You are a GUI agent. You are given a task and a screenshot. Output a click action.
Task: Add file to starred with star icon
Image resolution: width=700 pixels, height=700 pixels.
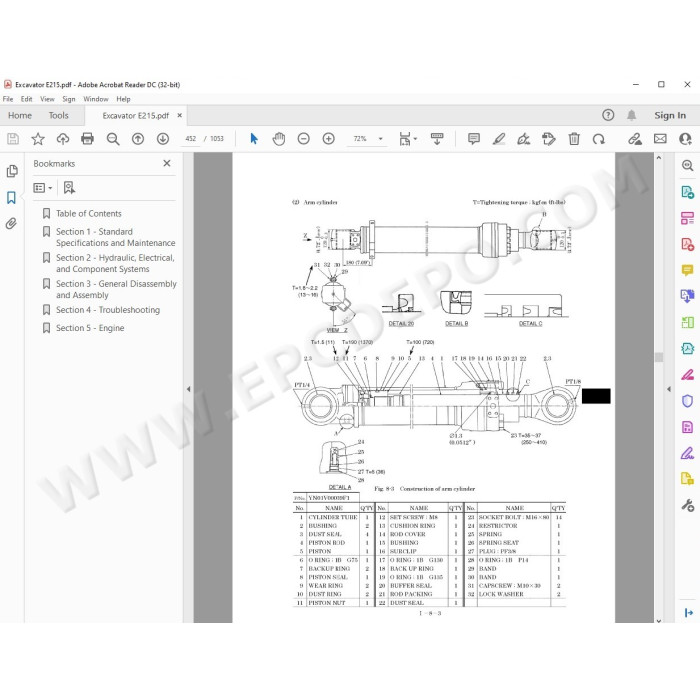pyautogui.click(x=38, y=139)
